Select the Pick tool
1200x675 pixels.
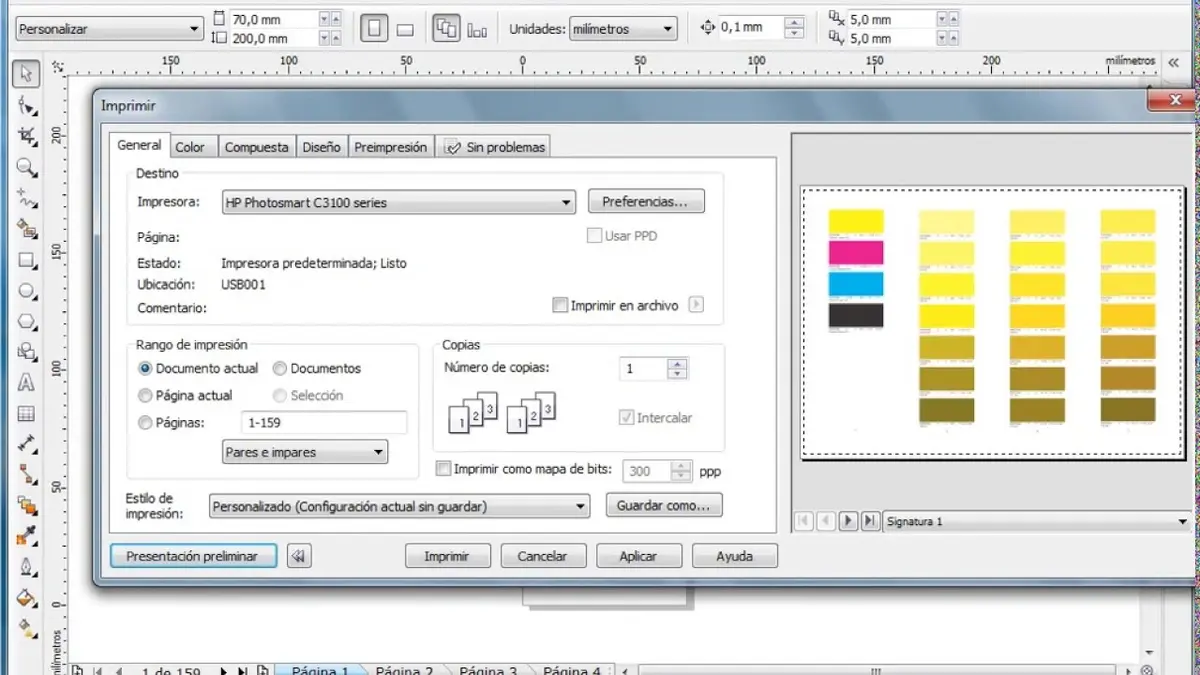tap(25, 73)
